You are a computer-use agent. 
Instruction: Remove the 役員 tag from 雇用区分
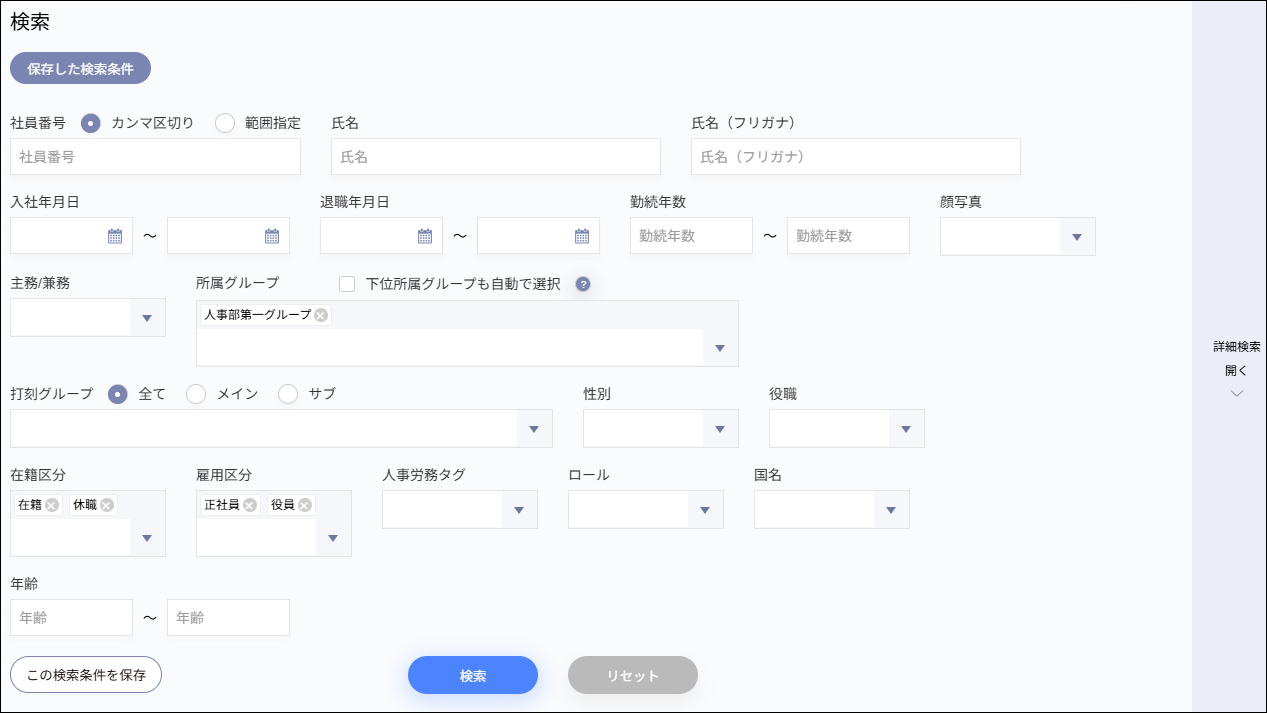pos(305,505)
